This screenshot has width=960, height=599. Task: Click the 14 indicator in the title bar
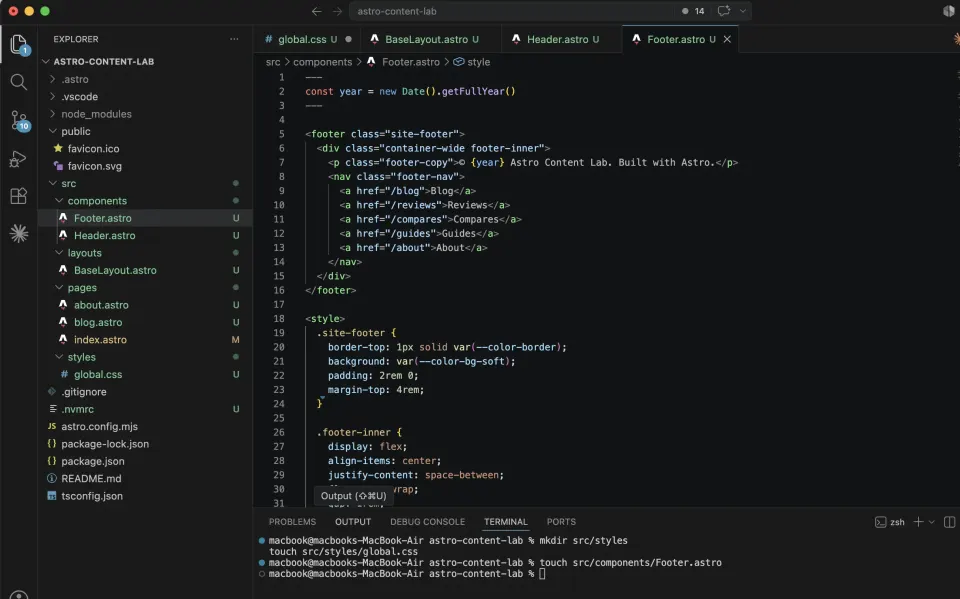(693, 11)
